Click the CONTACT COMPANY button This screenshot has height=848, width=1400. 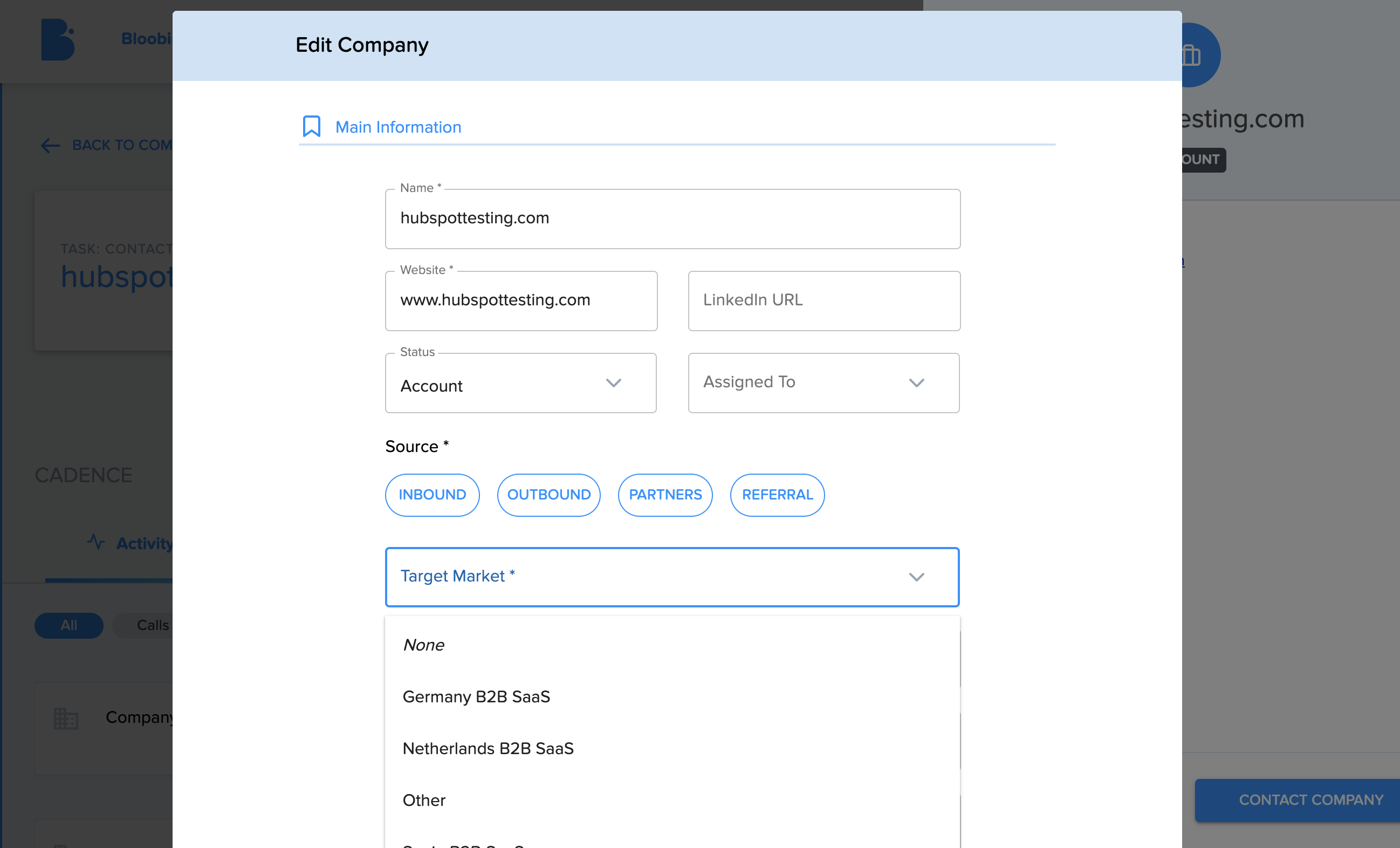[x=1297, y=799]
